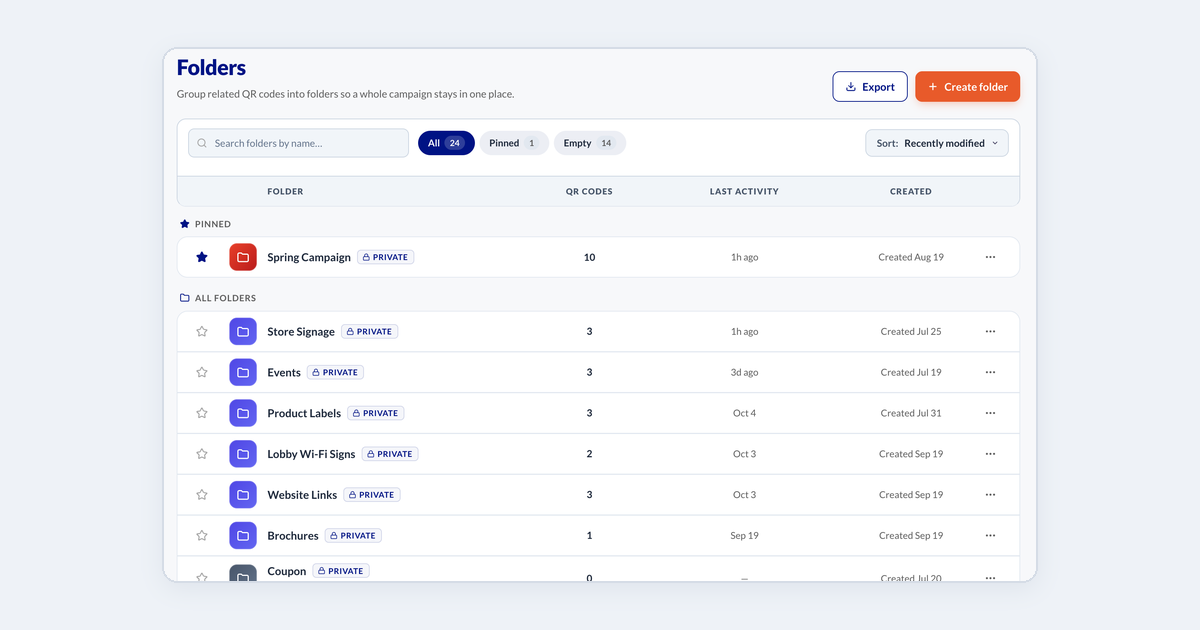This screenshot has width=1200, height=630.
Task: Click the PRIVATE badge on Brochures
Action: pyautogui.click(x=354, y=536)
